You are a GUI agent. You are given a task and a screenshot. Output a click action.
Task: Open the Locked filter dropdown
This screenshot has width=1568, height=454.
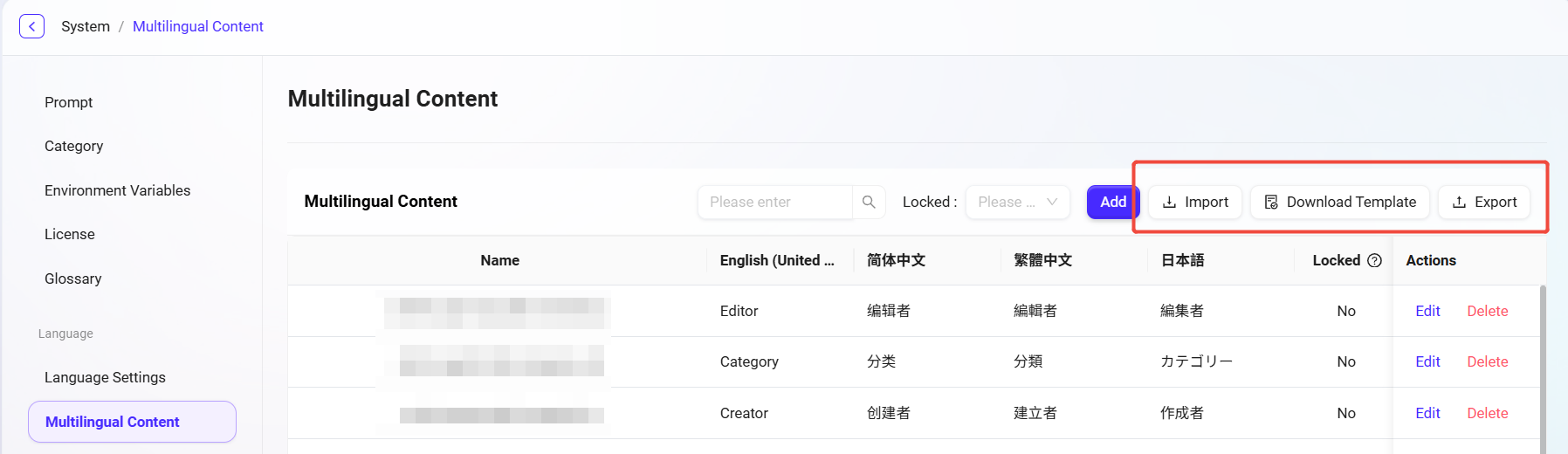1017,202
